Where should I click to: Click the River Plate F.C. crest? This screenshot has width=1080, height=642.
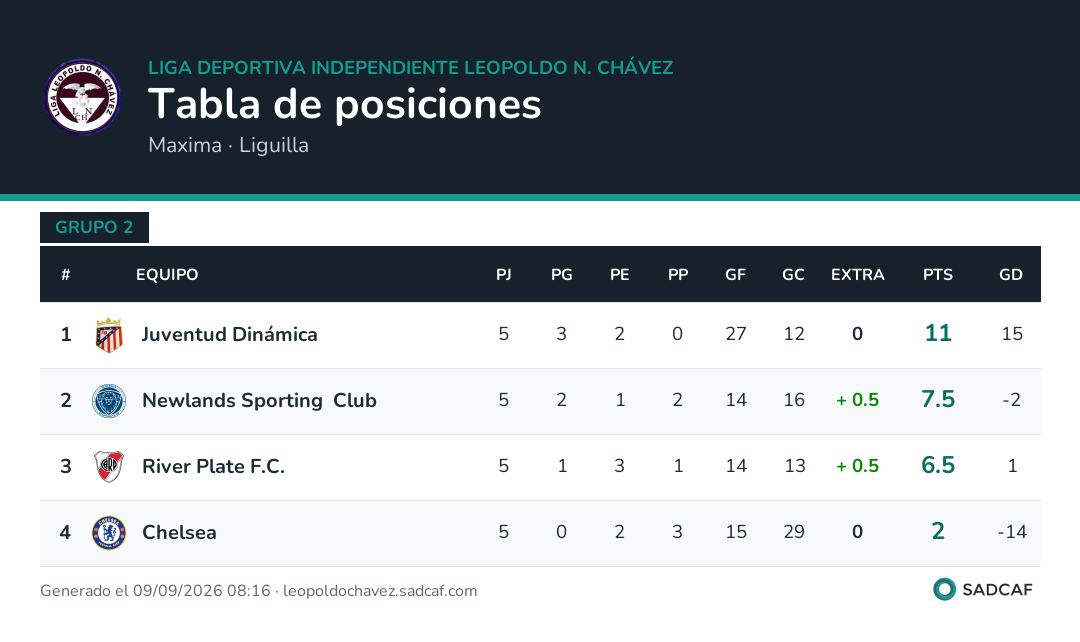109,466
